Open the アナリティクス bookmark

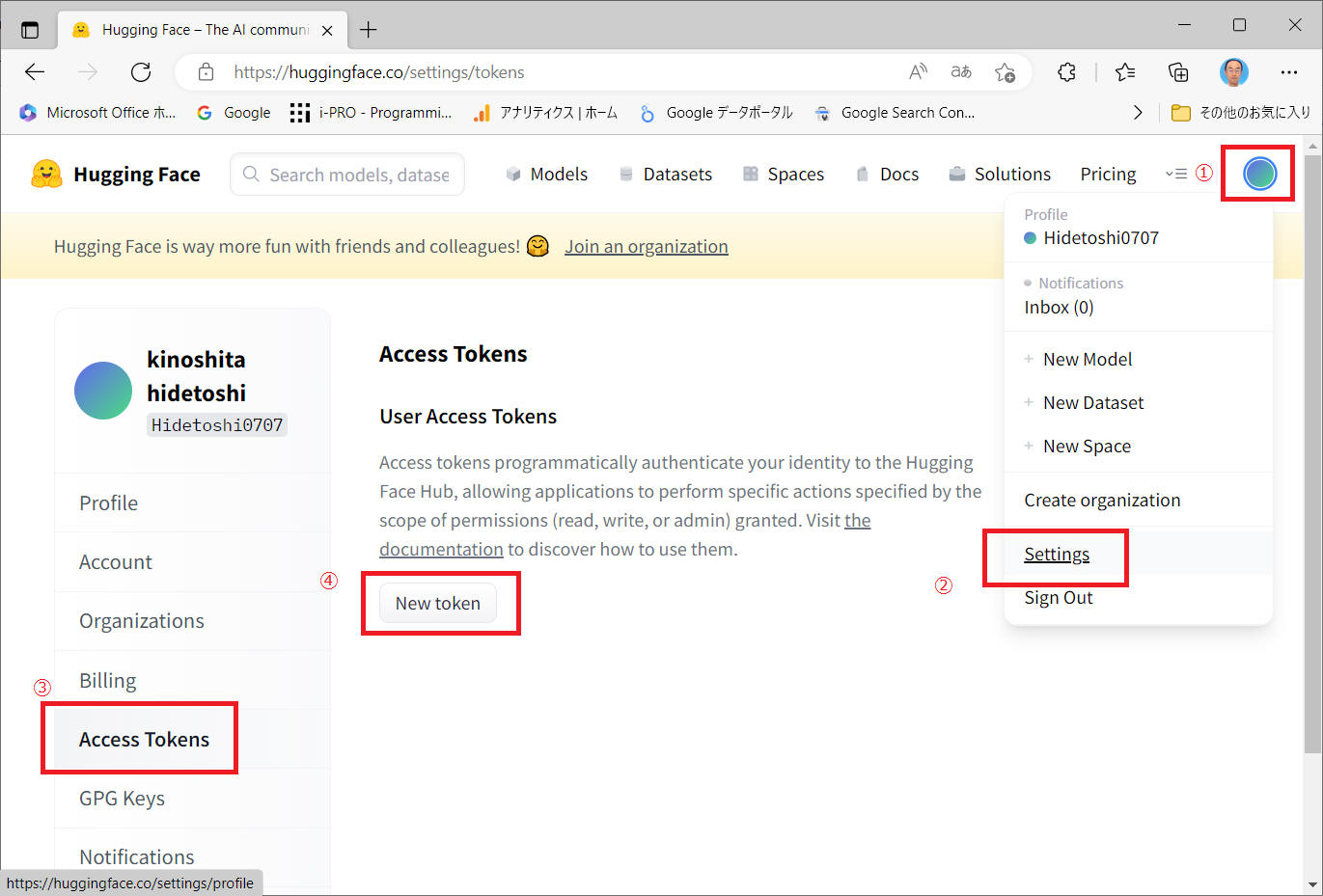coord(545,113)
